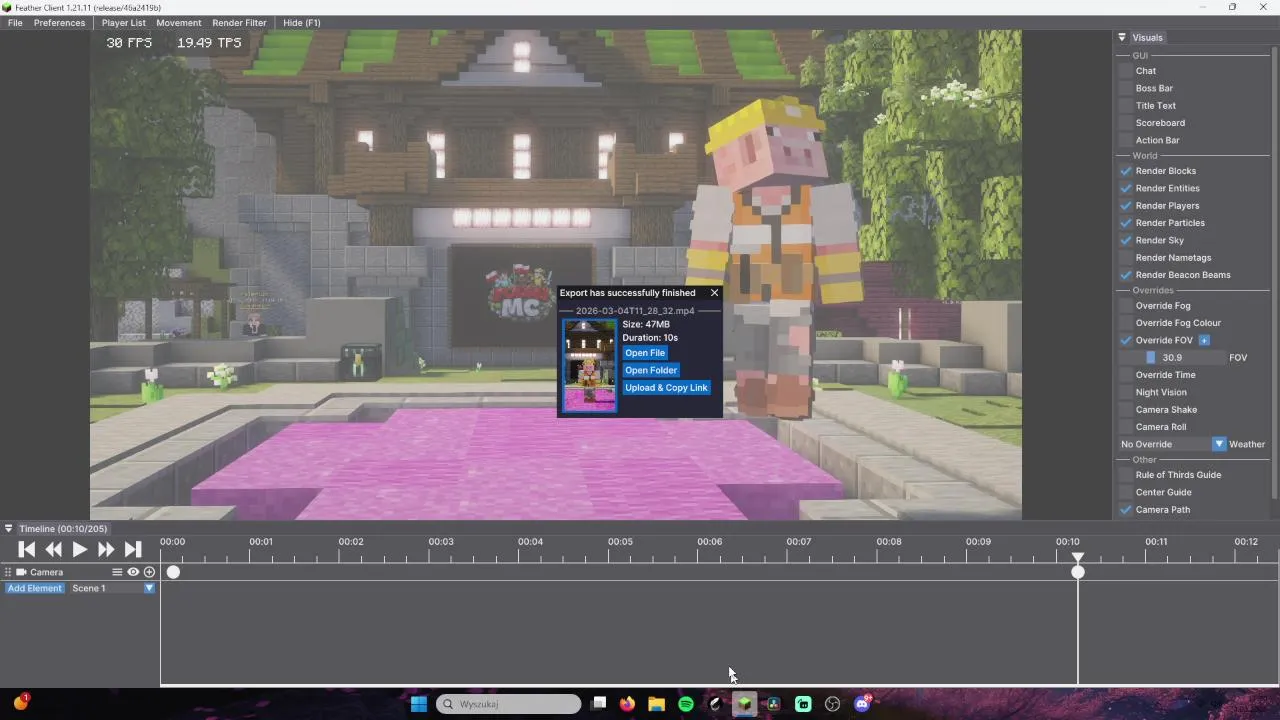Turn off Render Particles

click(1126, 223)
